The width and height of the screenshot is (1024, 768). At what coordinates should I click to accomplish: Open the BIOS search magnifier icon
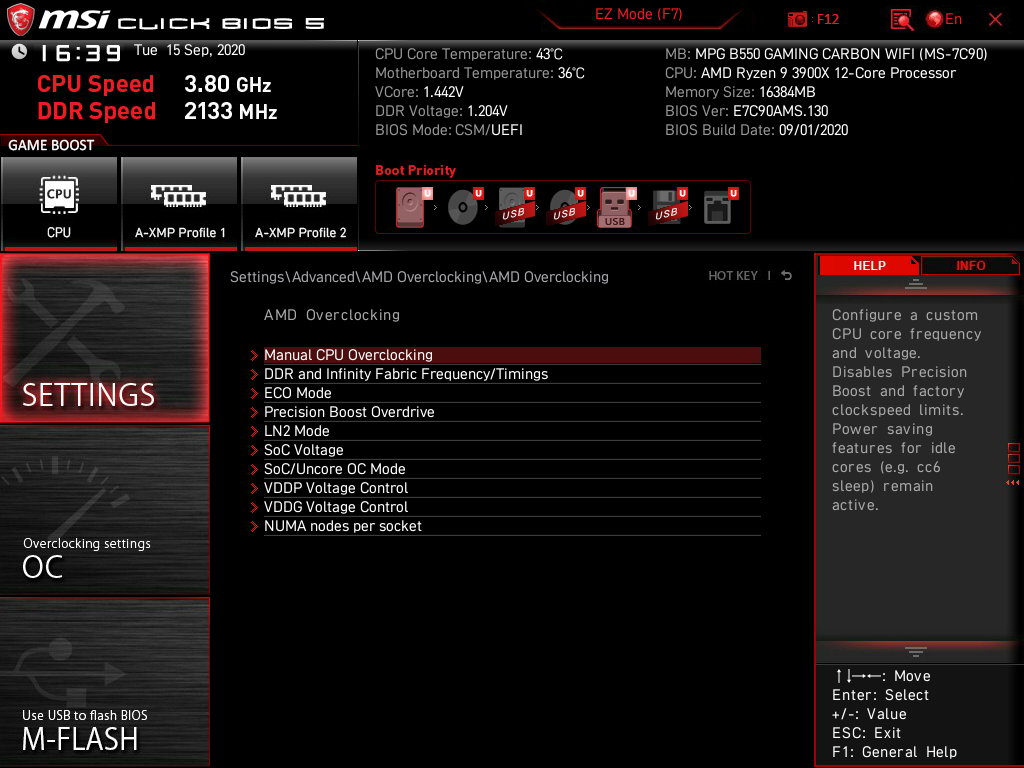tap(902, 20)
